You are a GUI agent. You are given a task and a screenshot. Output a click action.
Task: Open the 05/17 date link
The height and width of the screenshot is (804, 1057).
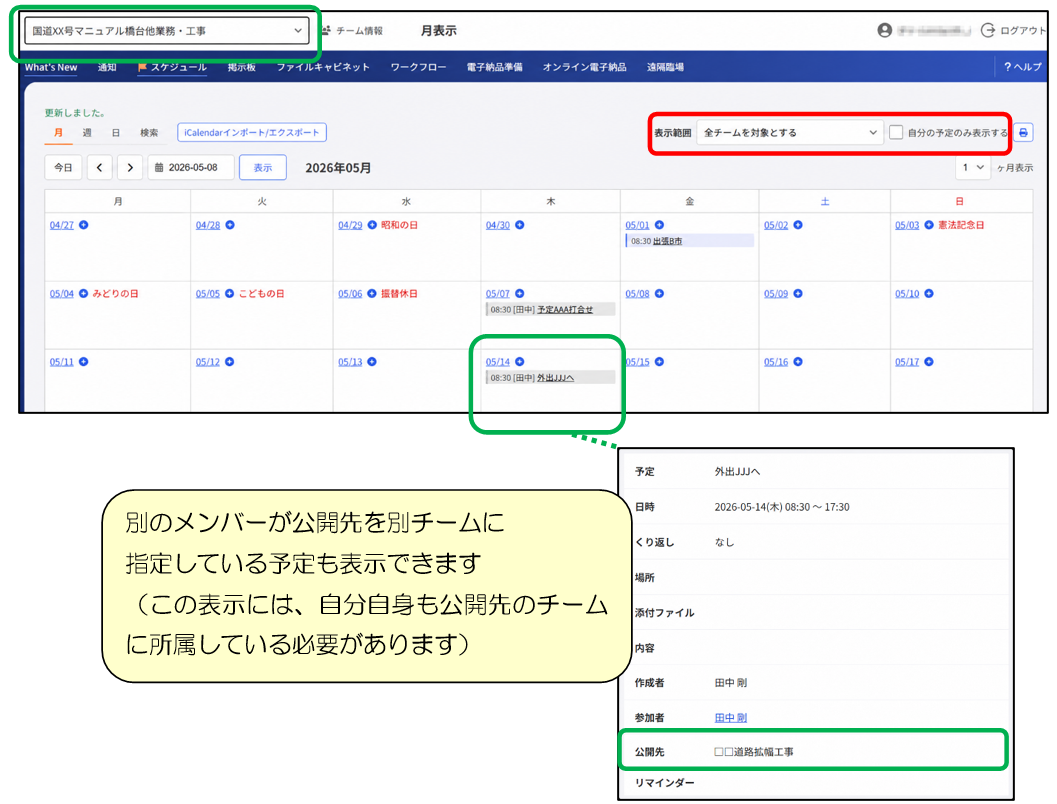click(x=907, y=362)
